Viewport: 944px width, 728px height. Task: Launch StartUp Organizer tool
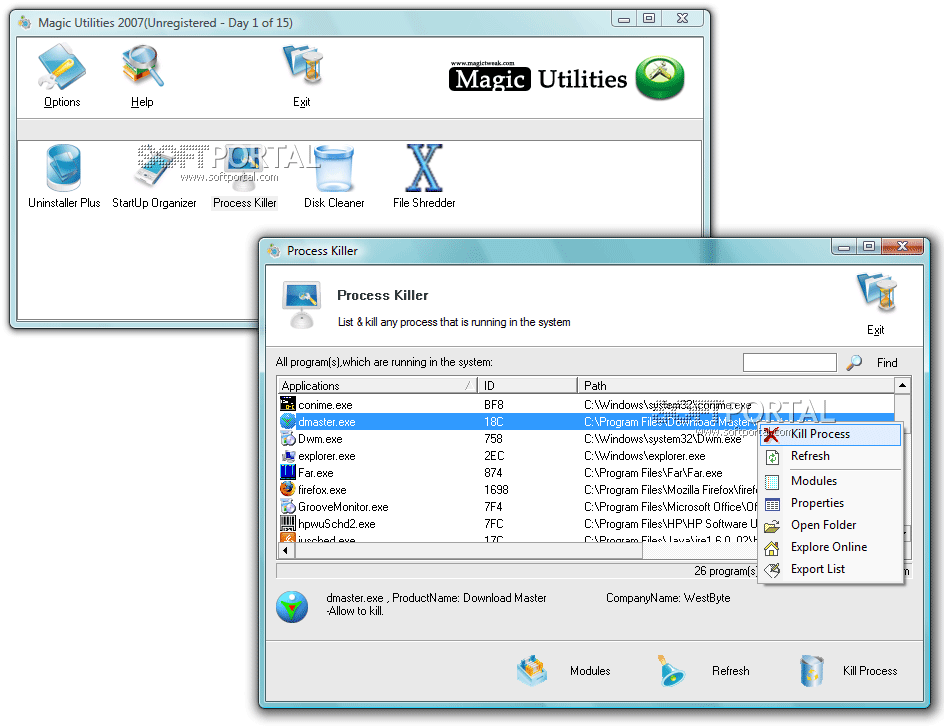pyautogui.click(x=154, y=176)
